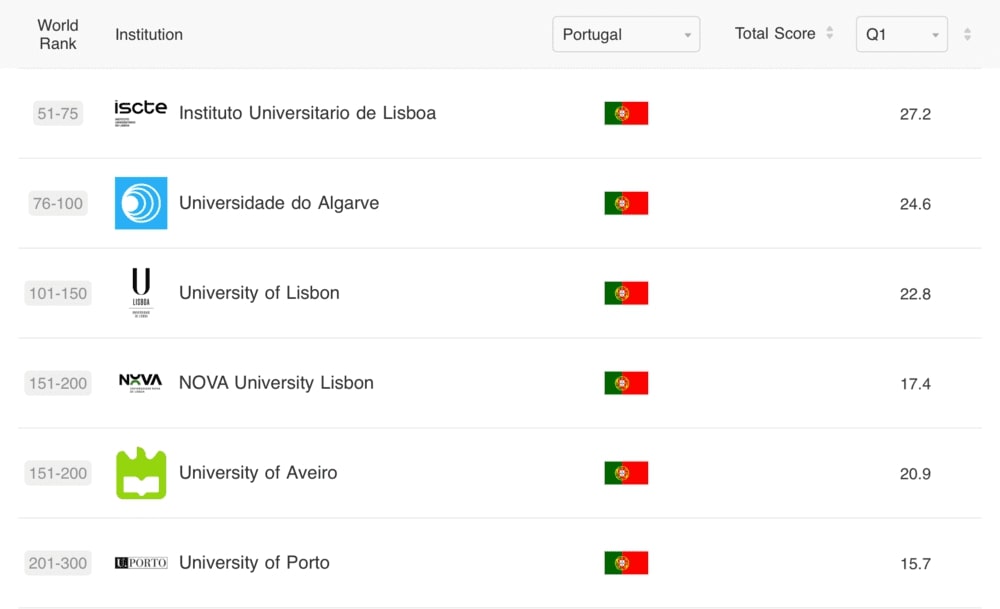The image size is (1000, 609).
Task: Click the University of Lisbon logo
Action: 141,293
